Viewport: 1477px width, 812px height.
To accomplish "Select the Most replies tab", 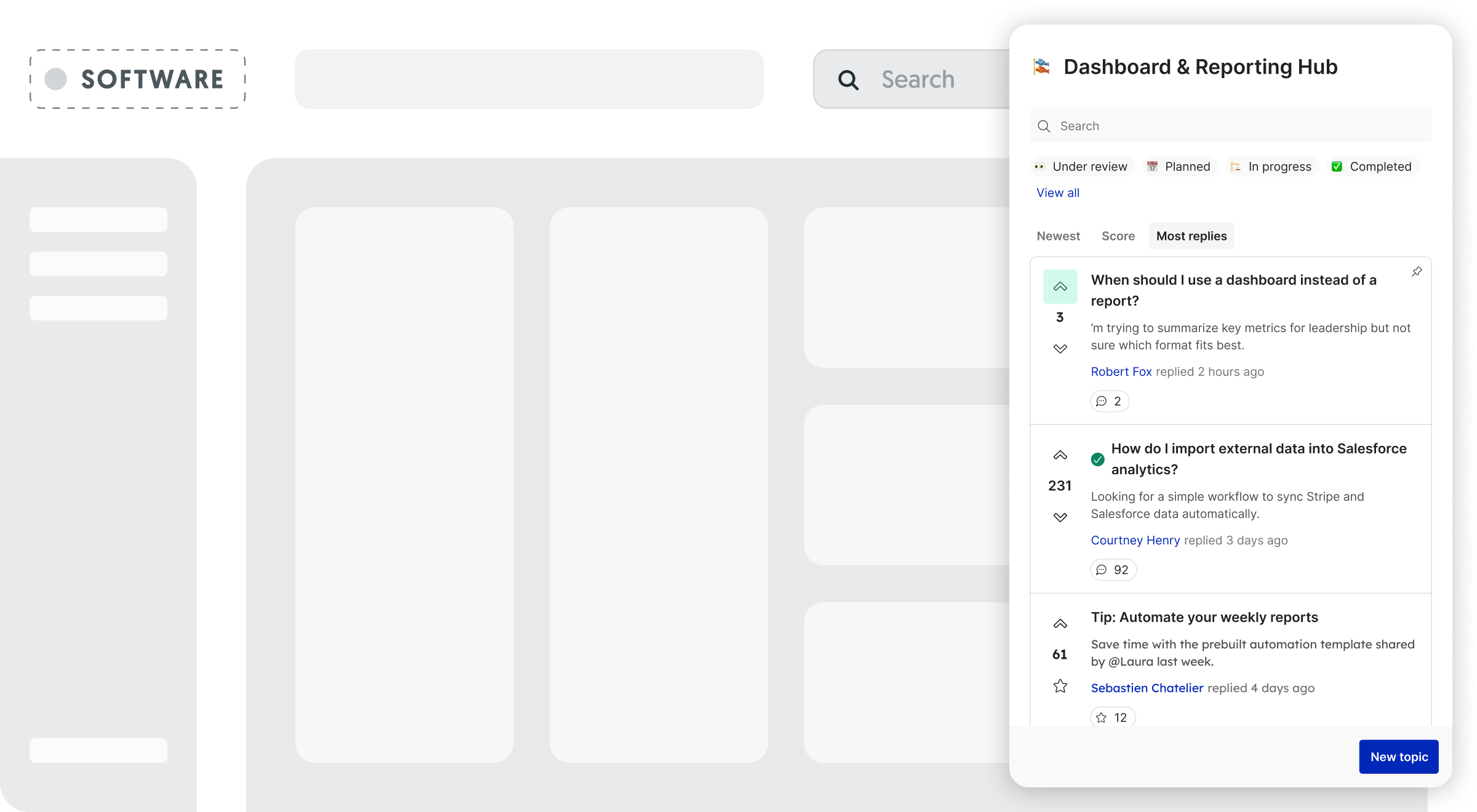I will tap(1191, 236).
